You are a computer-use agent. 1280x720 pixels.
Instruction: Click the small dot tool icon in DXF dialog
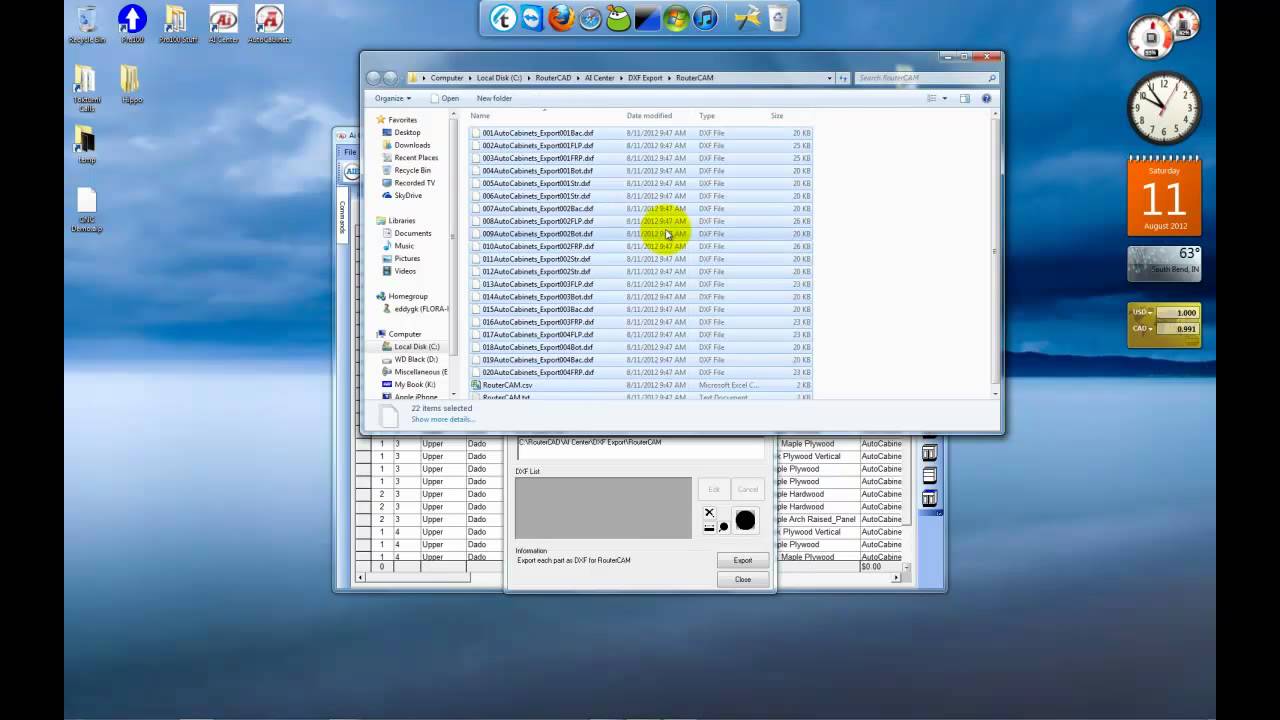(x=723, y=527)
